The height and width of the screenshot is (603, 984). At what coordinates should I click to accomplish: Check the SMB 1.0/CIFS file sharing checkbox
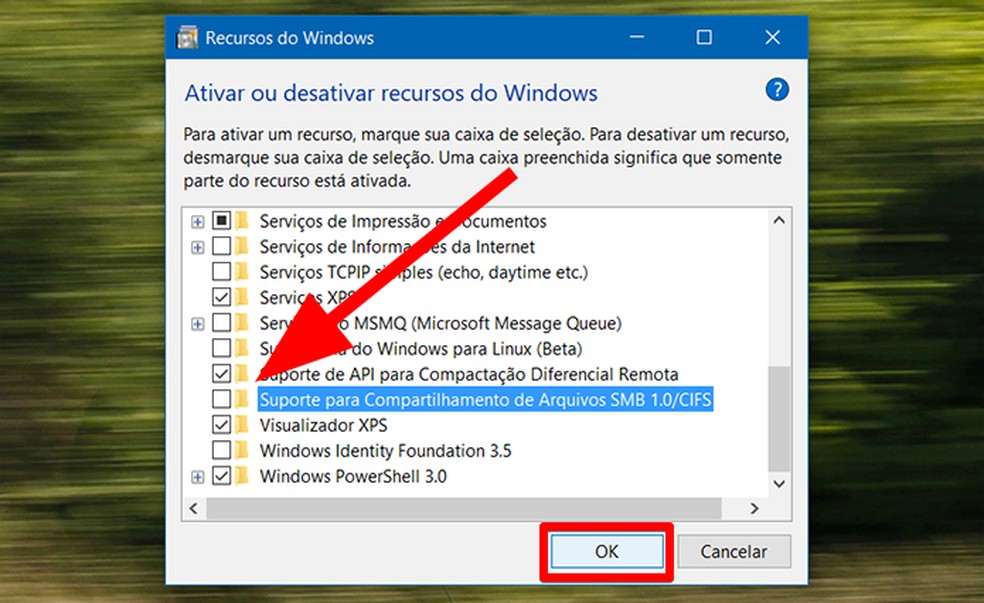[222, 400]
